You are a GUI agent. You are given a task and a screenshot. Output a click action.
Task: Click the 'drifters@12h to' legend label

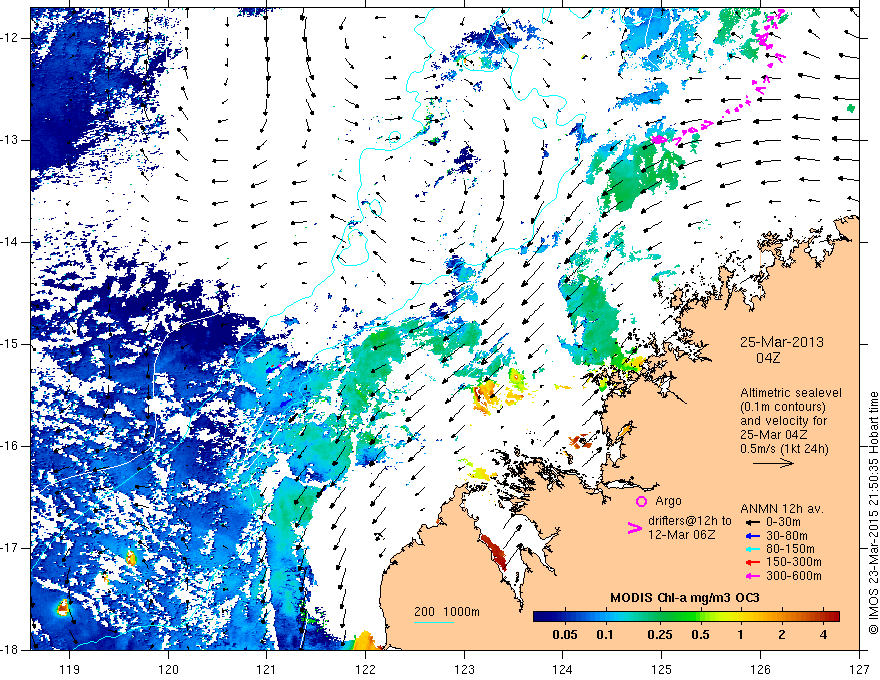[690, 521]
